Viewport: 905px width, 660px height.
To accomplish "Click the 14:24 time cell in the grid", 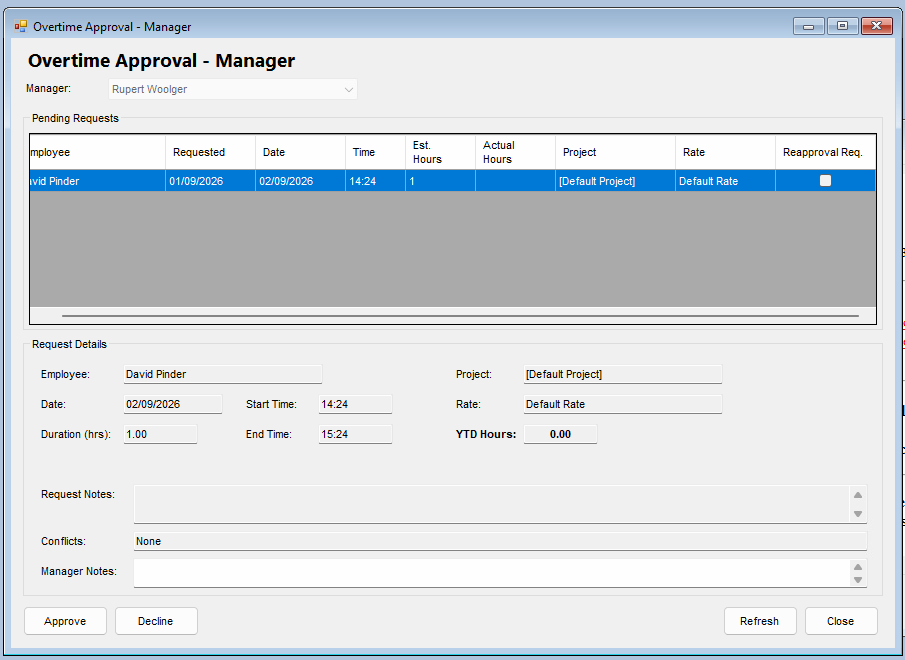I will click(375, 181).
